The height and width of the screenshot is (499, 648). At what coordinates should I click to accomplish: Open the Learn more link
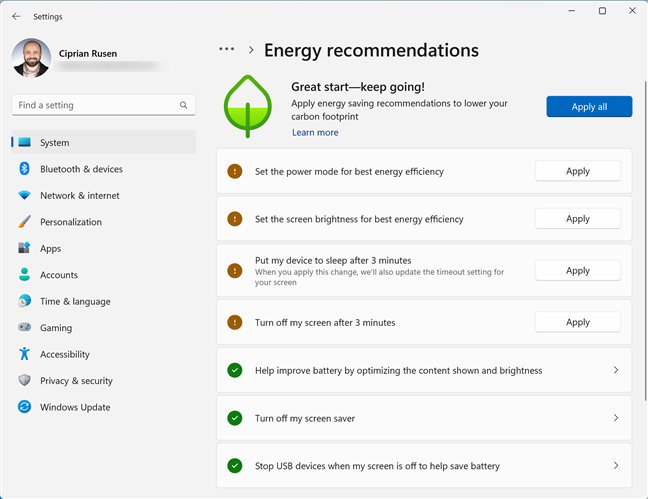(x=315, y=132)
